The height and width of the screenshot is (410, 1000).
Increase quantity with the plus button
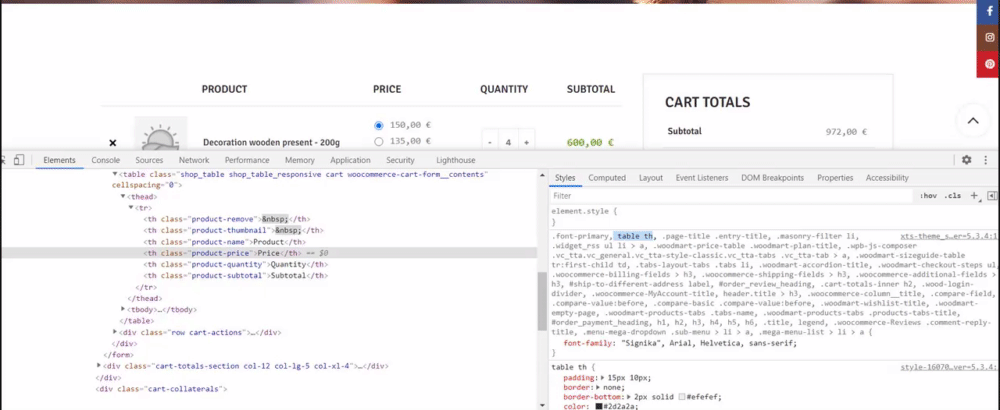coord(526,142)
